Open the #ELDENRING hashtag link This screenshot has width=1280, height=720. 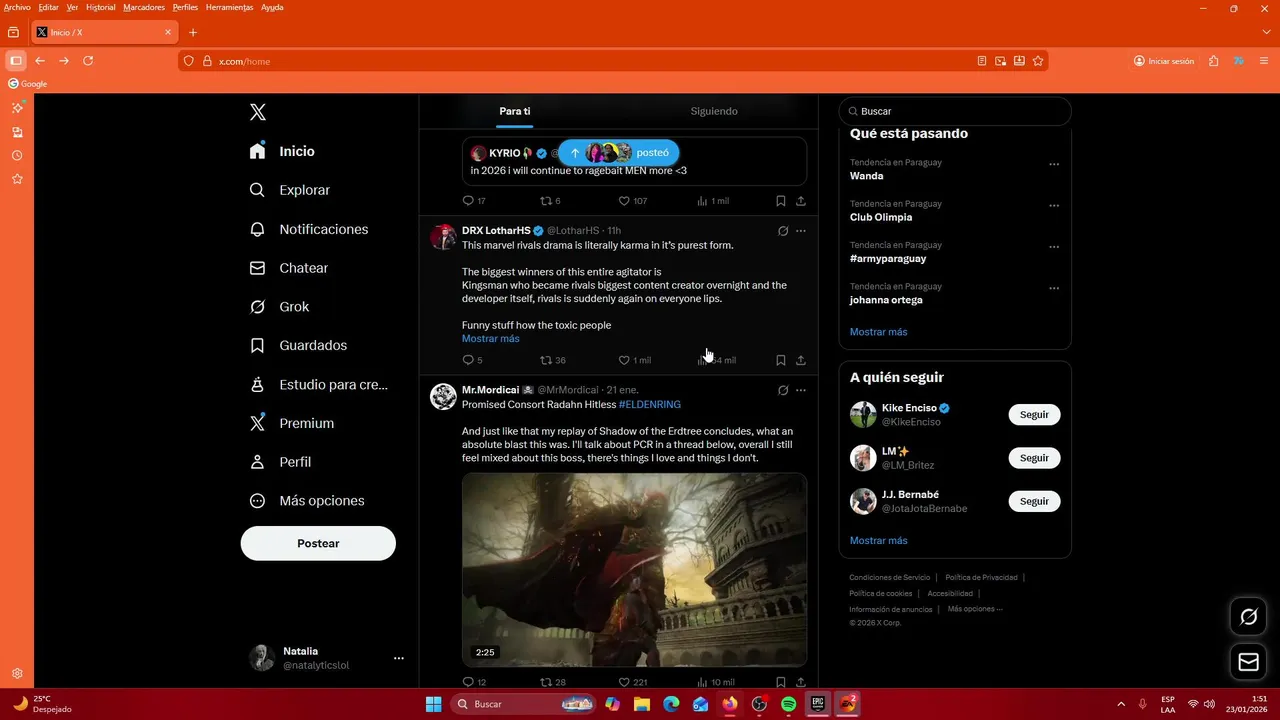pos(650,404)
